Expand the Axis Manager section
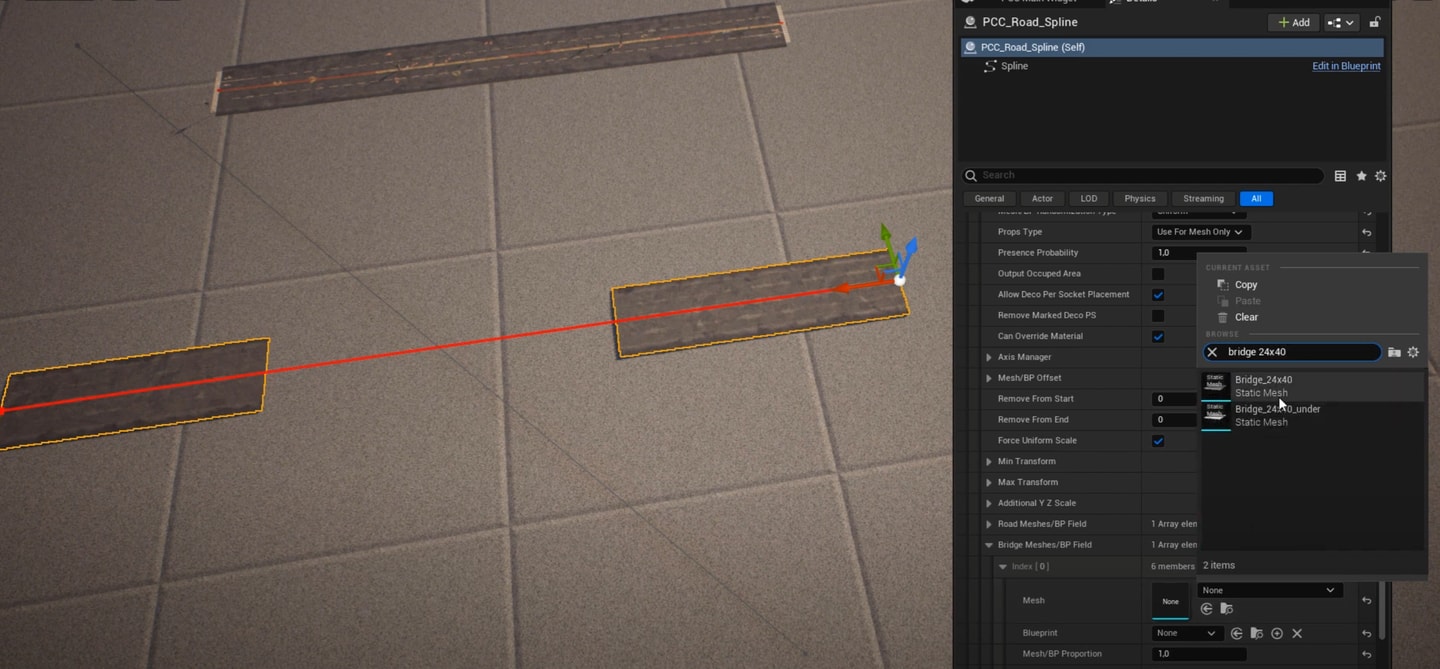The width and height of the screenshot is (1440, 669). (989, 357)
